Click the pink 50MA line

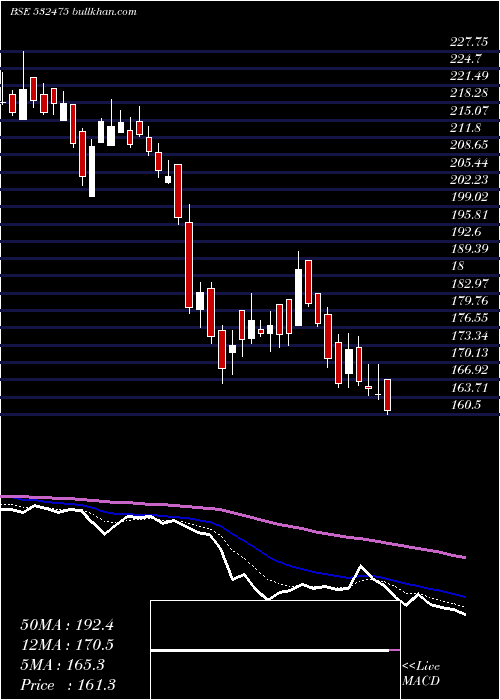[x=232, y=511]
